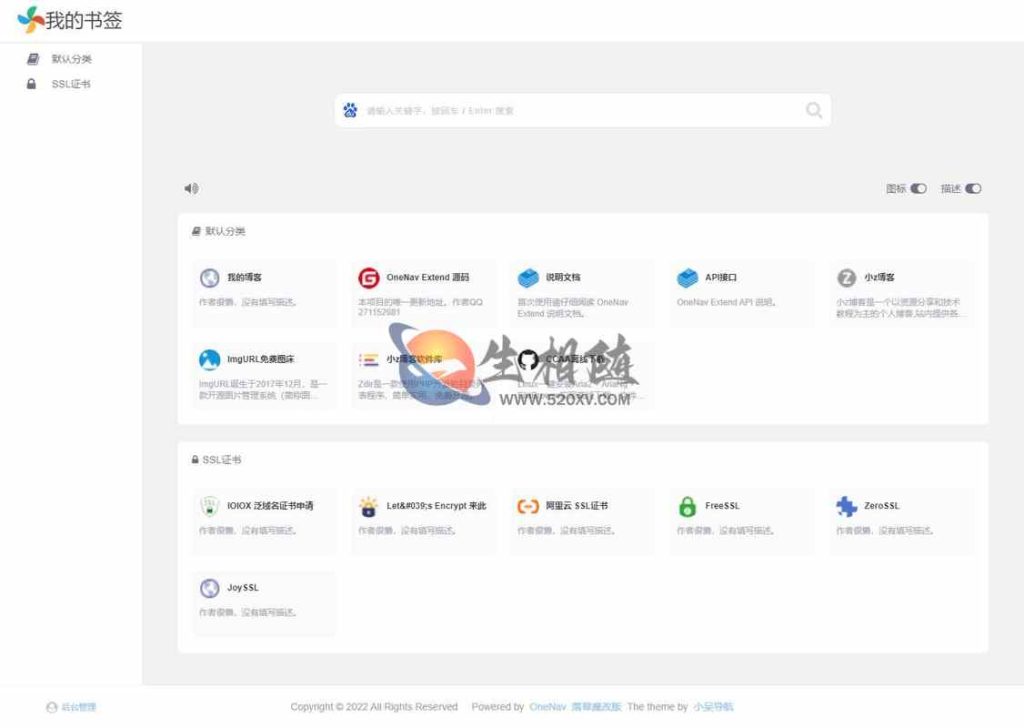
Task: Open the 后台管理 admin link
Action: coord(77,707)
